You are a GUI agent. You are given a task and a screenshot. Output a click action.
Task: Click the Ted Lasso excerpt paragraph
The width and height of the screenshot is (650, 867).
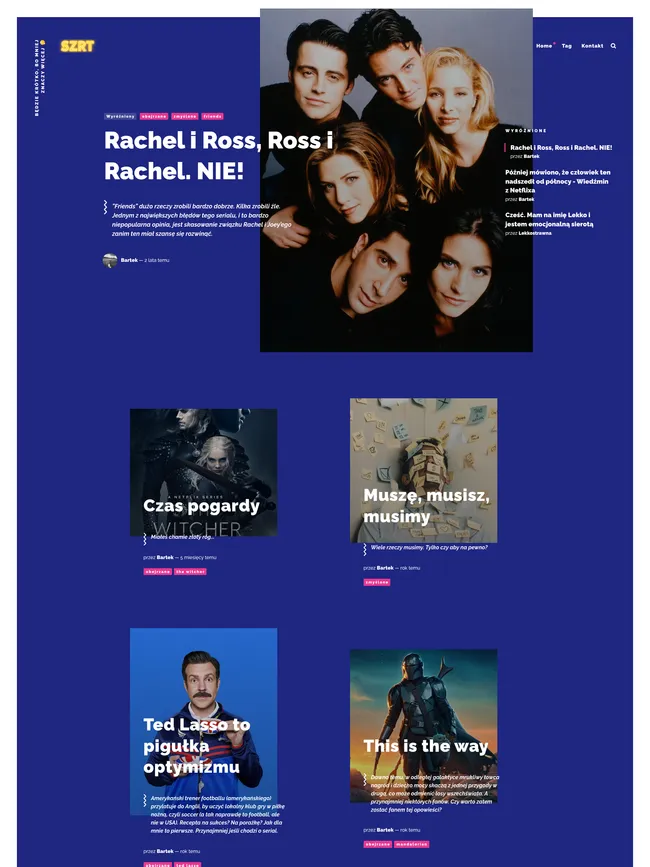pos(217,814)
